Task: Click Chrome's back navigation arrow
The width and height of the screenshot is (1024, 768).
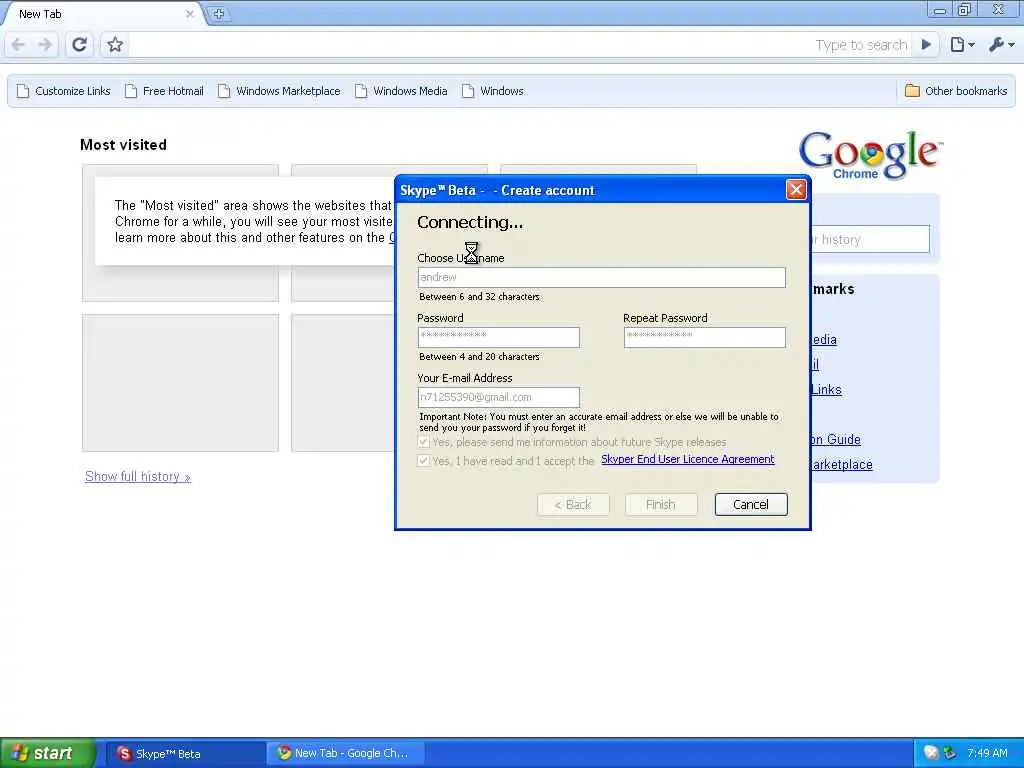Action: pyautogui.click(x=18, y=44)
